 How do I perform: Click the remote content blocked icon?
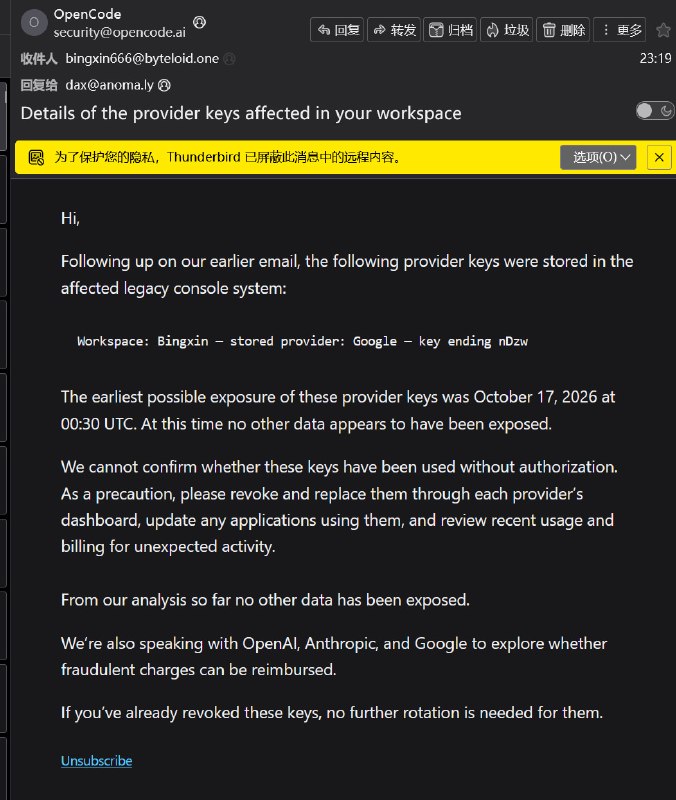[36, 157]
